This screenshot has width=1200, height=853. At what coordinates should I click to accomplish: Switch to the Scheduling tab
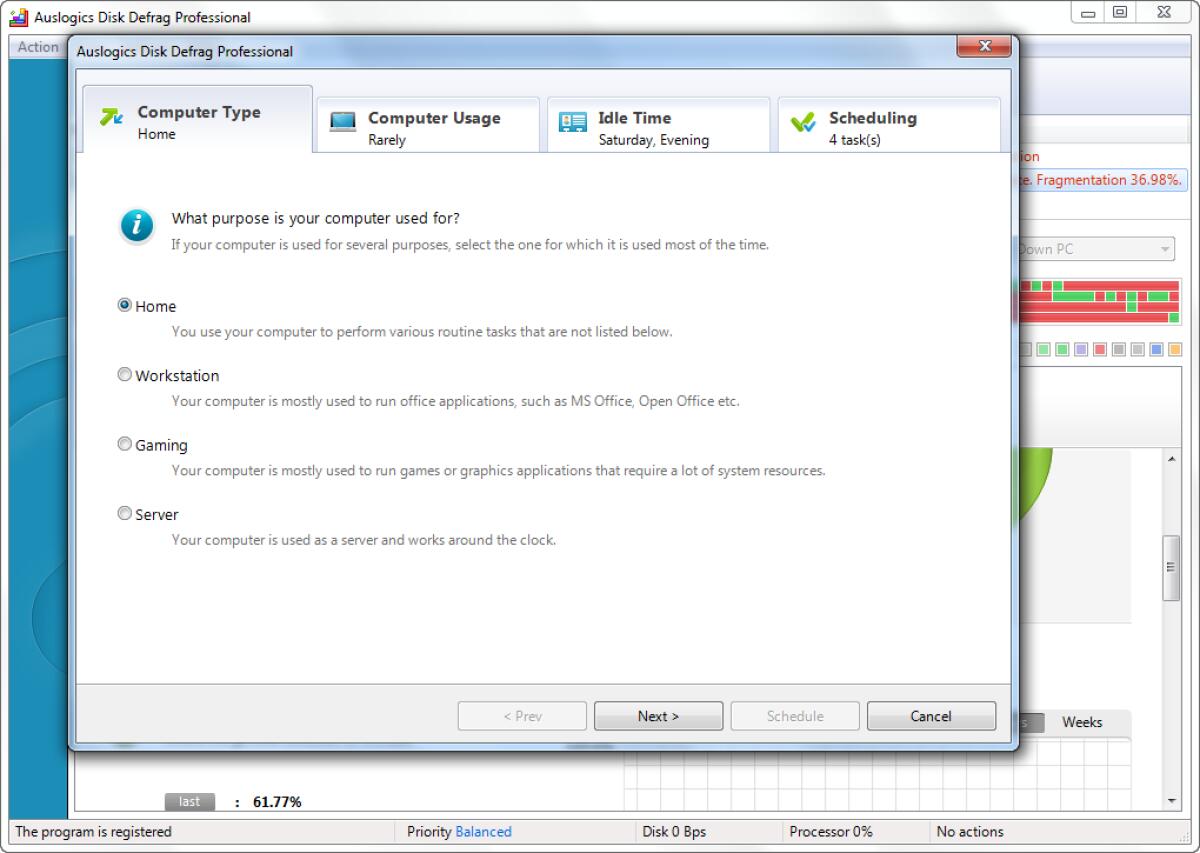coord(888,124)
